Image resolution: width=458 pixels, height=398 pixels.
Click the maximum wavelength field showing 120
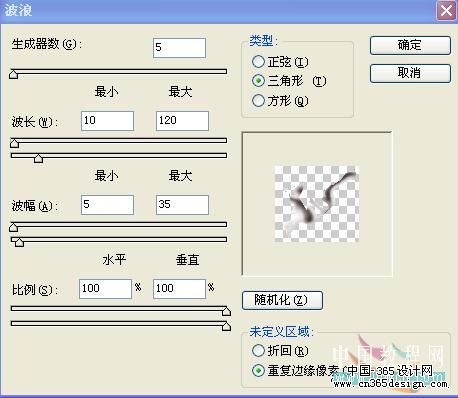(x=182, y=121)
